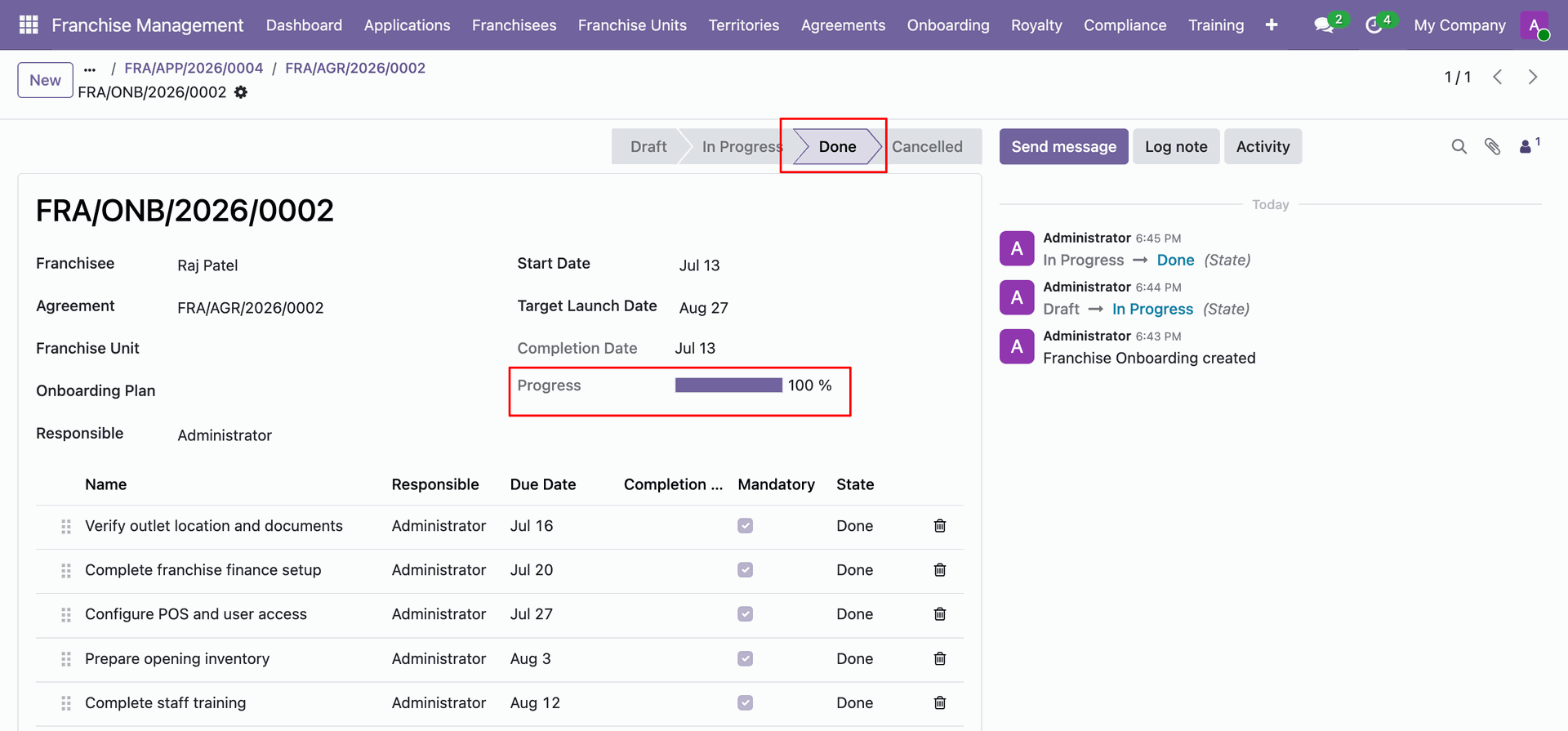Open breadcrumb link FRA/APP/2026/0004

tap(194, 68)
